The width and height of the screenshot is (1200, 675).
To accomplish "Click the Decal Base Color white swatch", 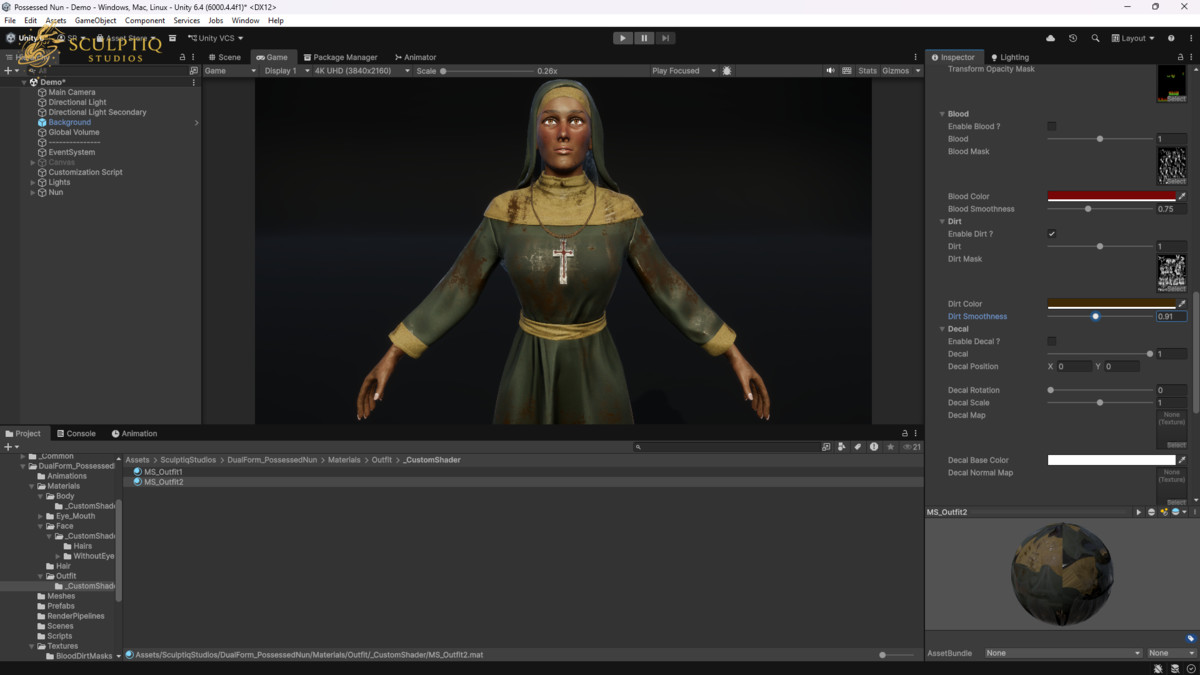I will point(1111,460).
